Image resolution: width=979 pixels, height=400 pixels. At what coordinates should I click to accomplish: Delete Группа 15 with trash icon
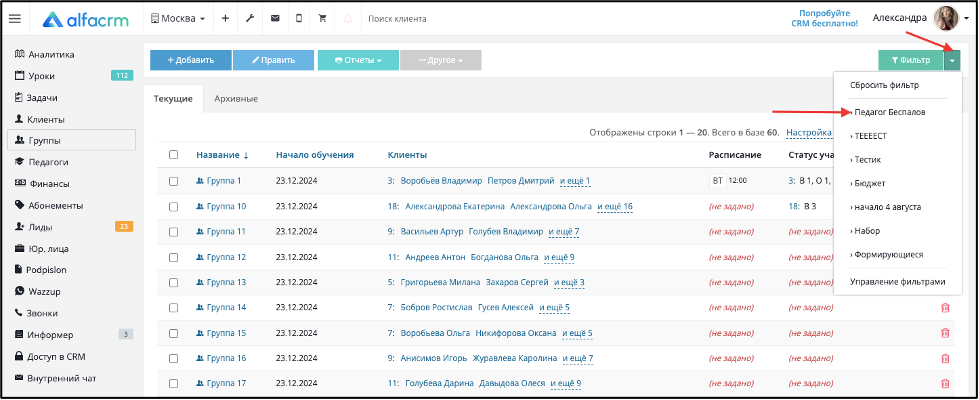tap(945, 333)
